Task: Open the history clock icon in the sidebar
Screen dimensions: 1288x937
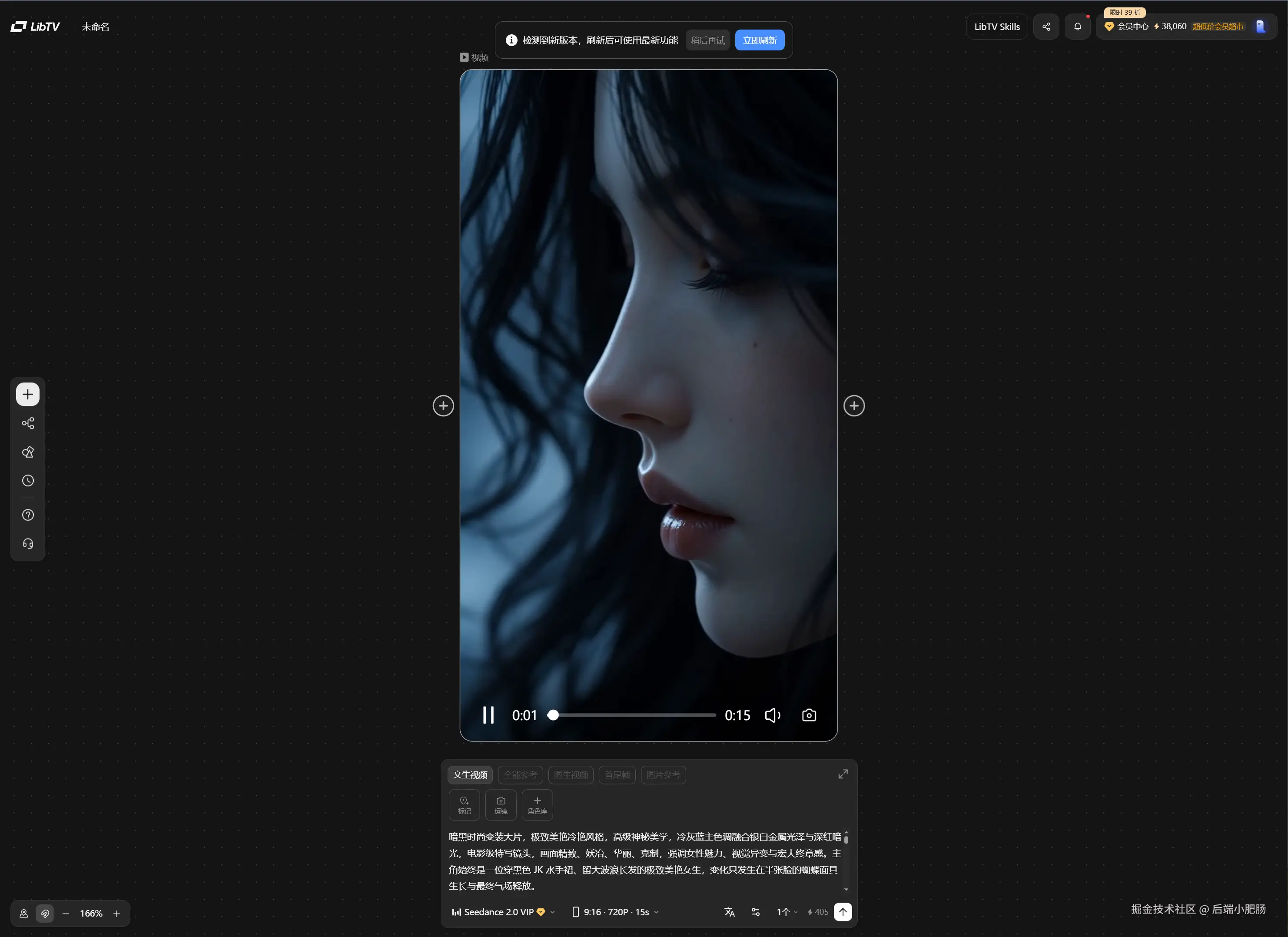Action: coord(27,480)
